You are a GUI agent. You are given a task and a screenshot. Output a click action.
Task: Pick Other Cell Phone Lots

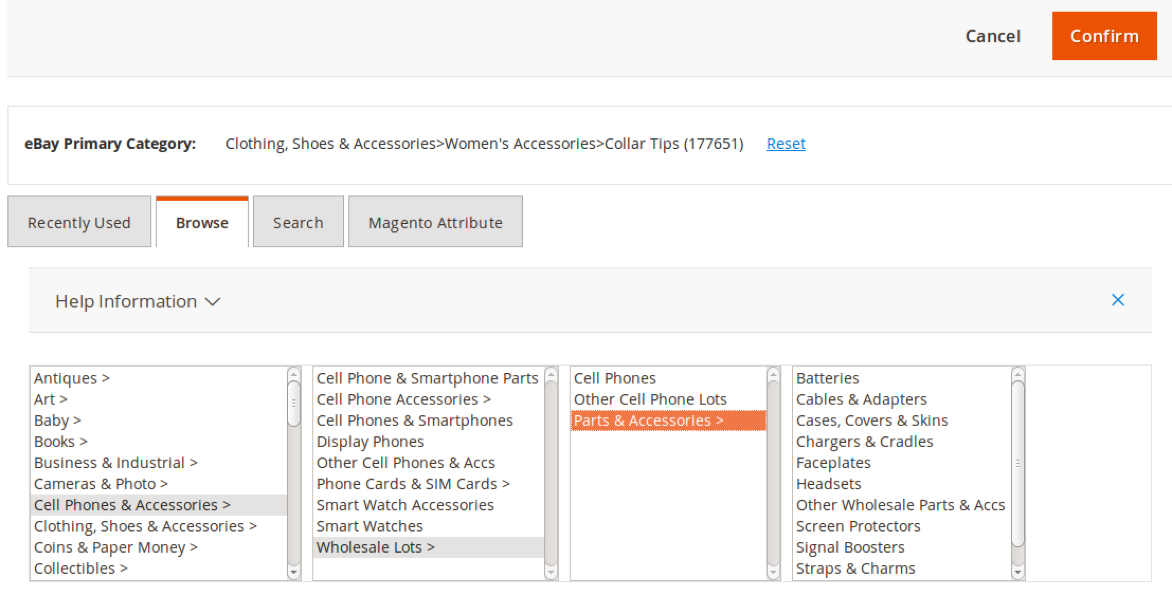[668, 399]
